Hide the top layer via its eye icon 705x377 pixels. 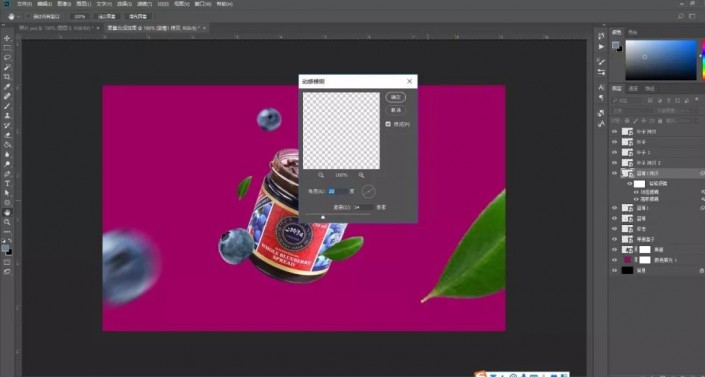coord(615,131)
